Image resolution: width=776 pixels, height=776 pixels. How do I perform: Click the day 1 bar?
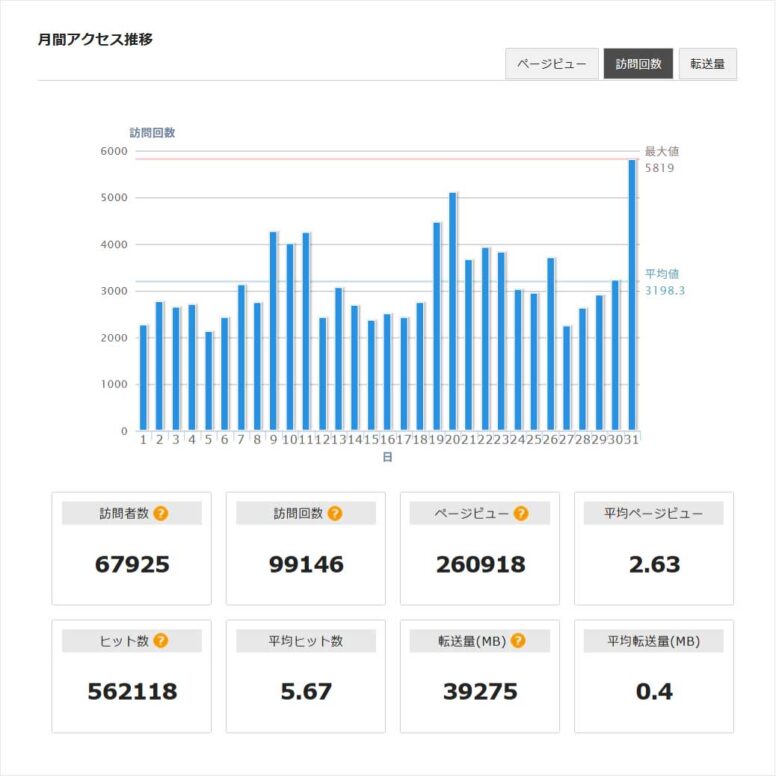pyautogui.click(x=143, y=378)
